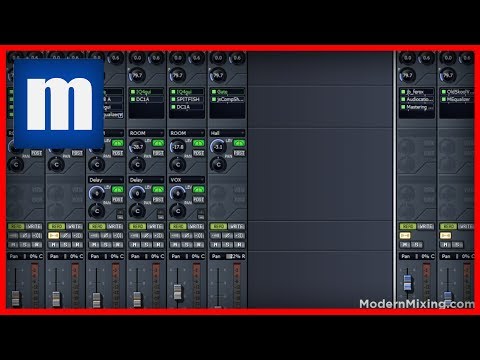Toggle the OldSkoolV insert enable square
Screen dimensions: 480x360
point(444,92)
